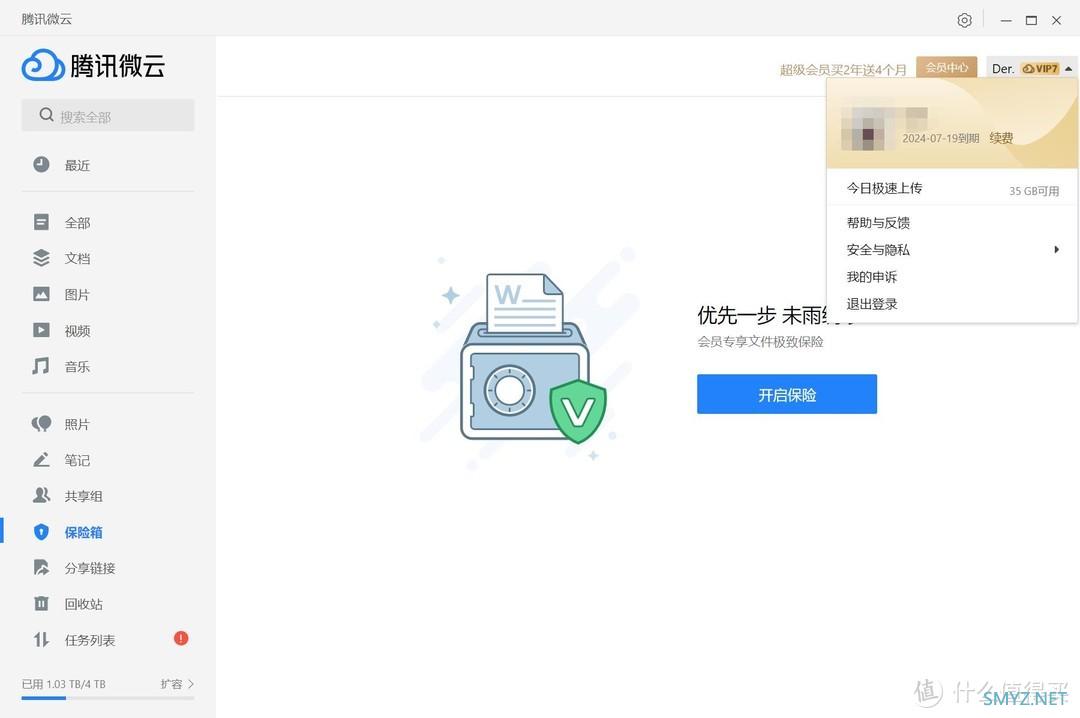Click the search magnifier icon

click(46, 115)
